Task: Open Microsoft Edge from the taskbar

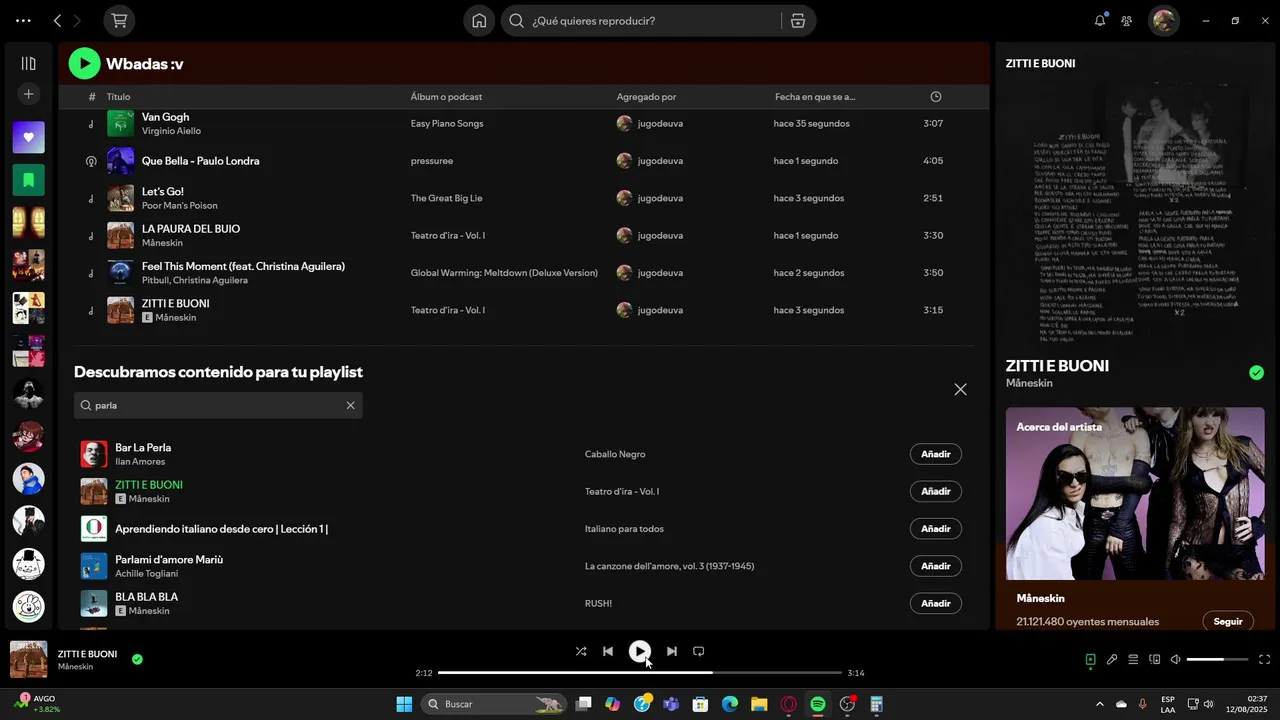Action: point(730,704)
